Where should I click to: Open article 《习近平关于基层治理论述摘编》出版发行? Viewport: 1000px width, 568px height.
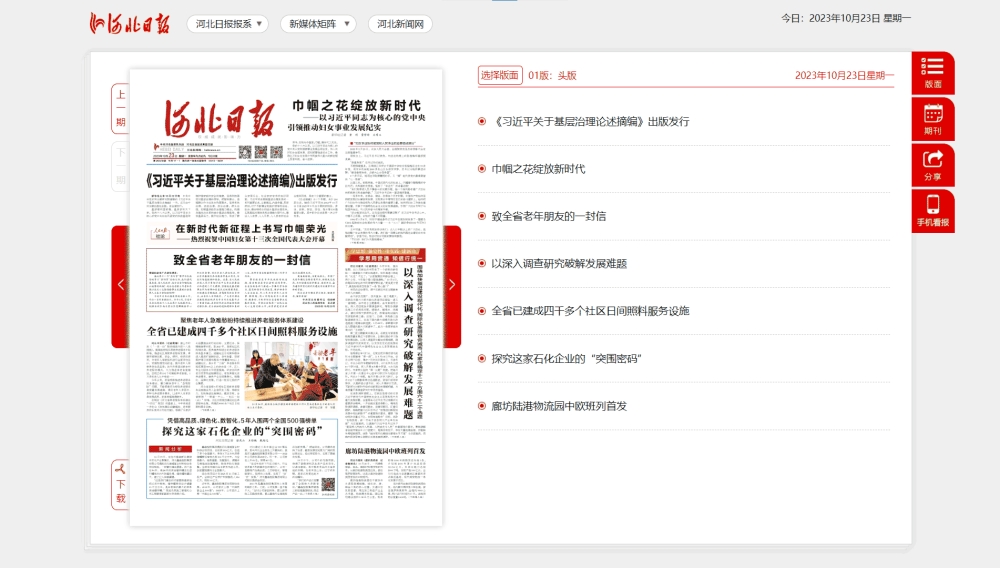[590, 121]
